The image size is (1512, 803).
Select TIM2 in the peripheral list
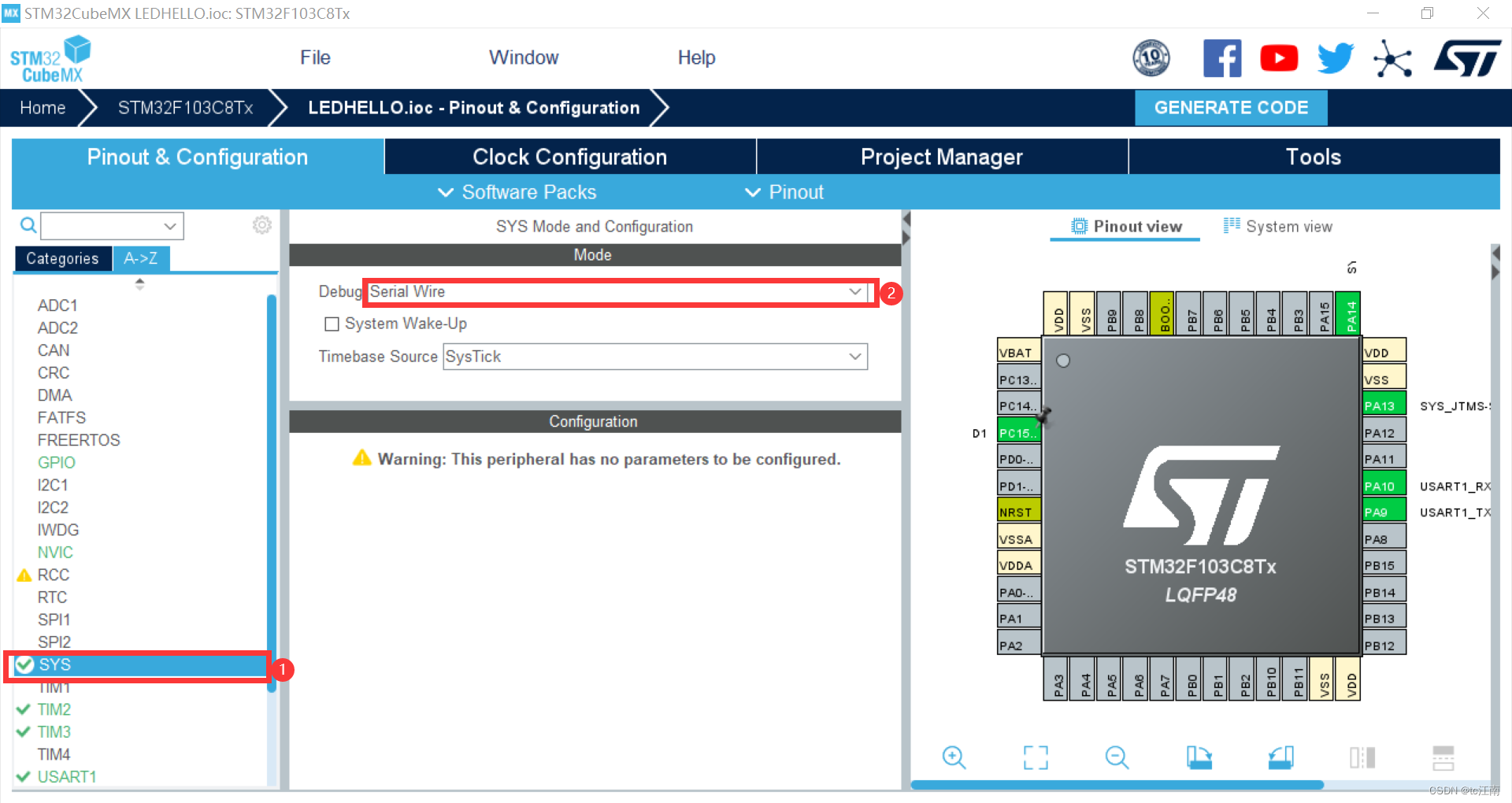coord(54,709)
